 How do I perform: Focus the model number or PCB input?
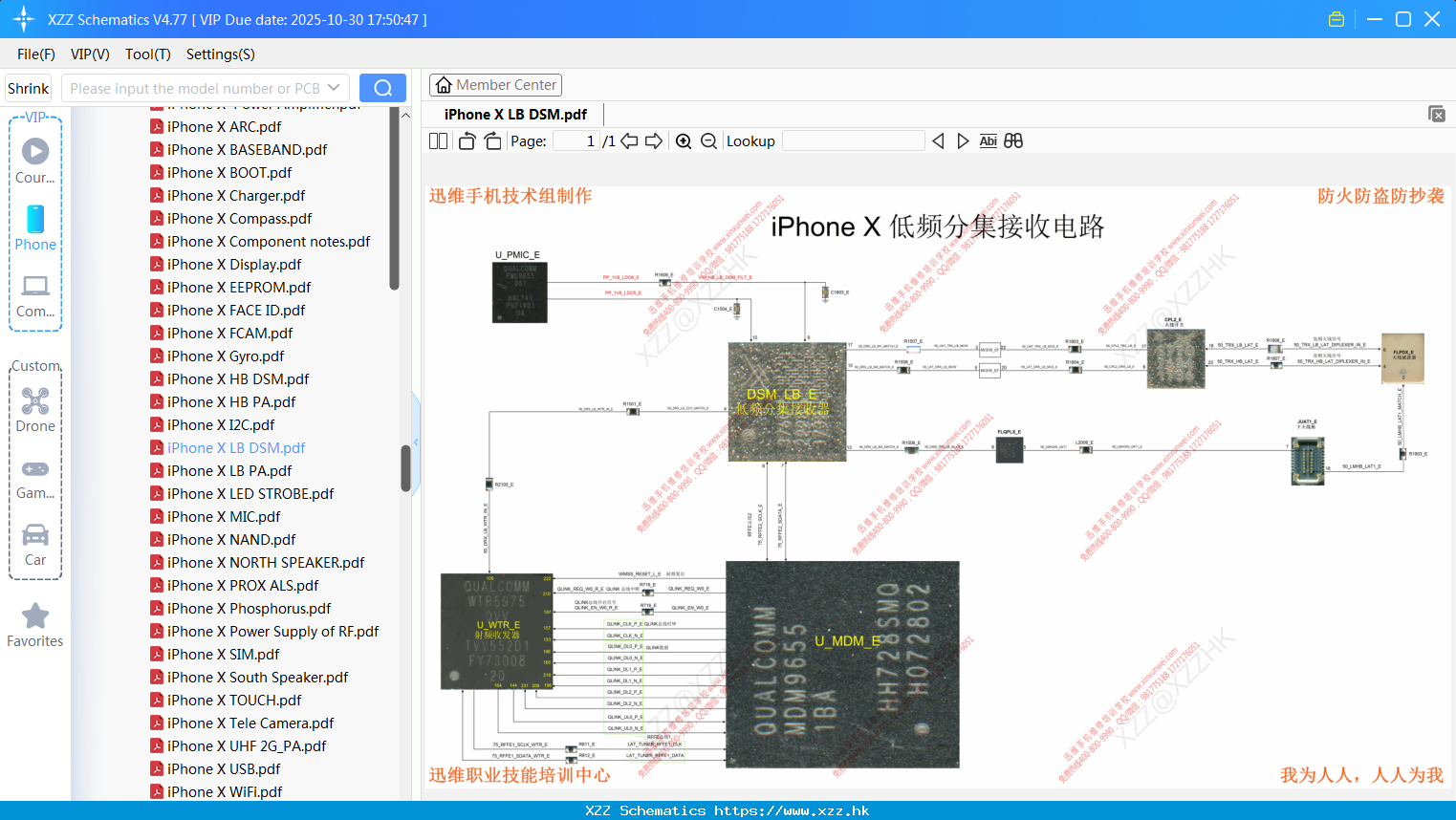(194, 88)
